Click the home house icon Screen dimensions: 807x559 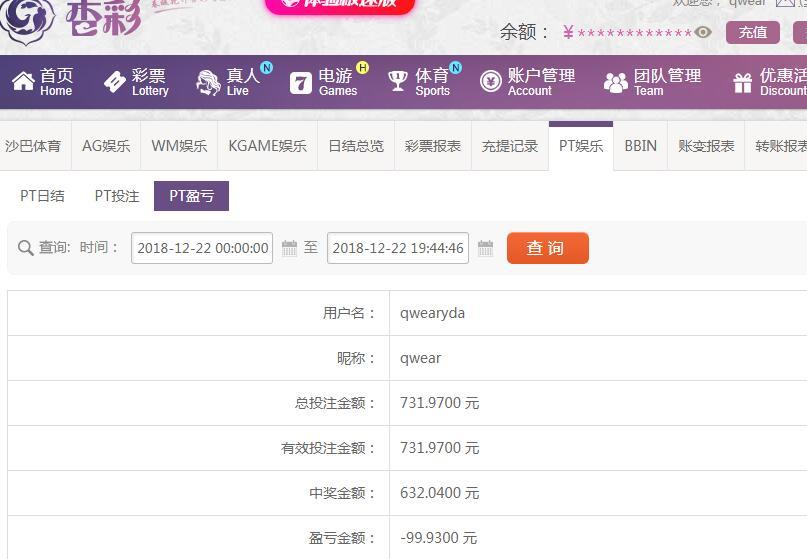(x=23, y=81)
